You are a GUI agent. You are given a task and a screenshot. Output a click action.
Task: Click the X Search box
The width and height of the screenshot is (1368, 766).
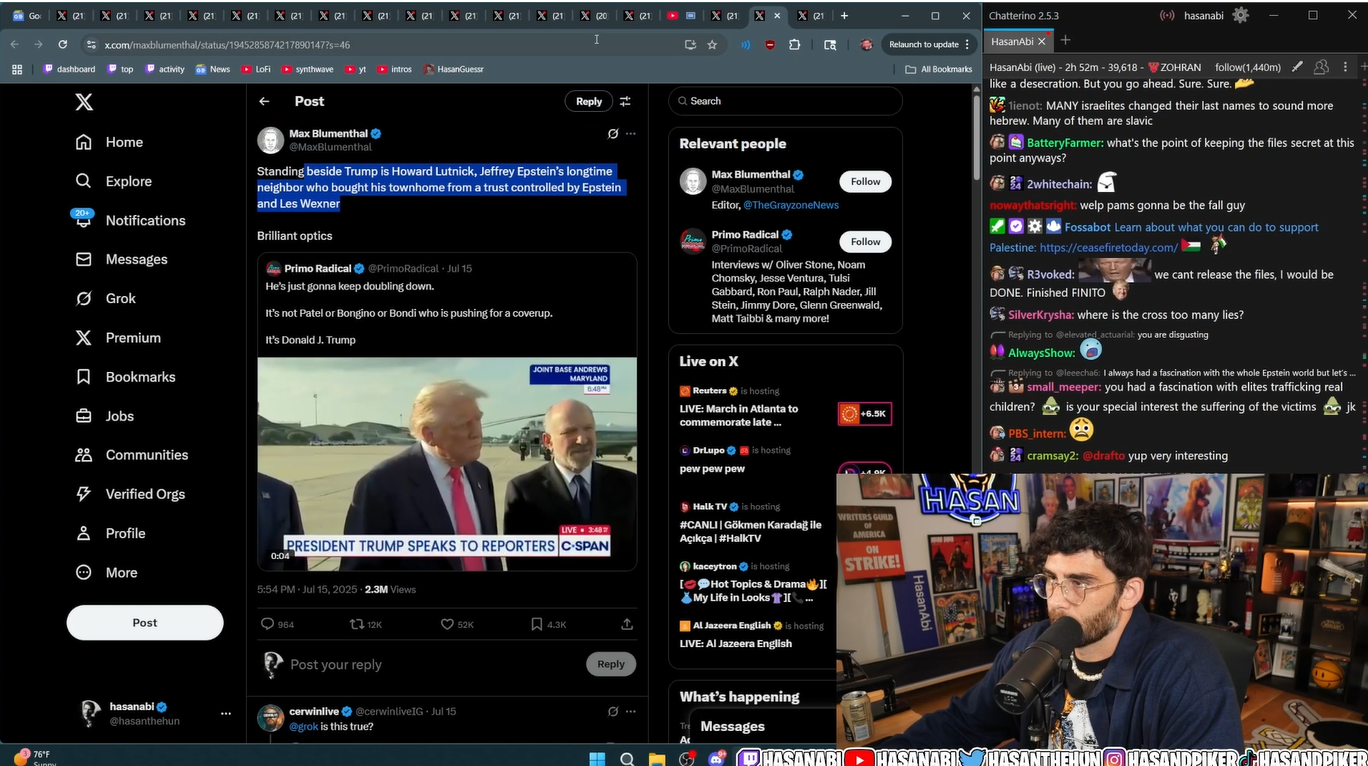point(785,101)
